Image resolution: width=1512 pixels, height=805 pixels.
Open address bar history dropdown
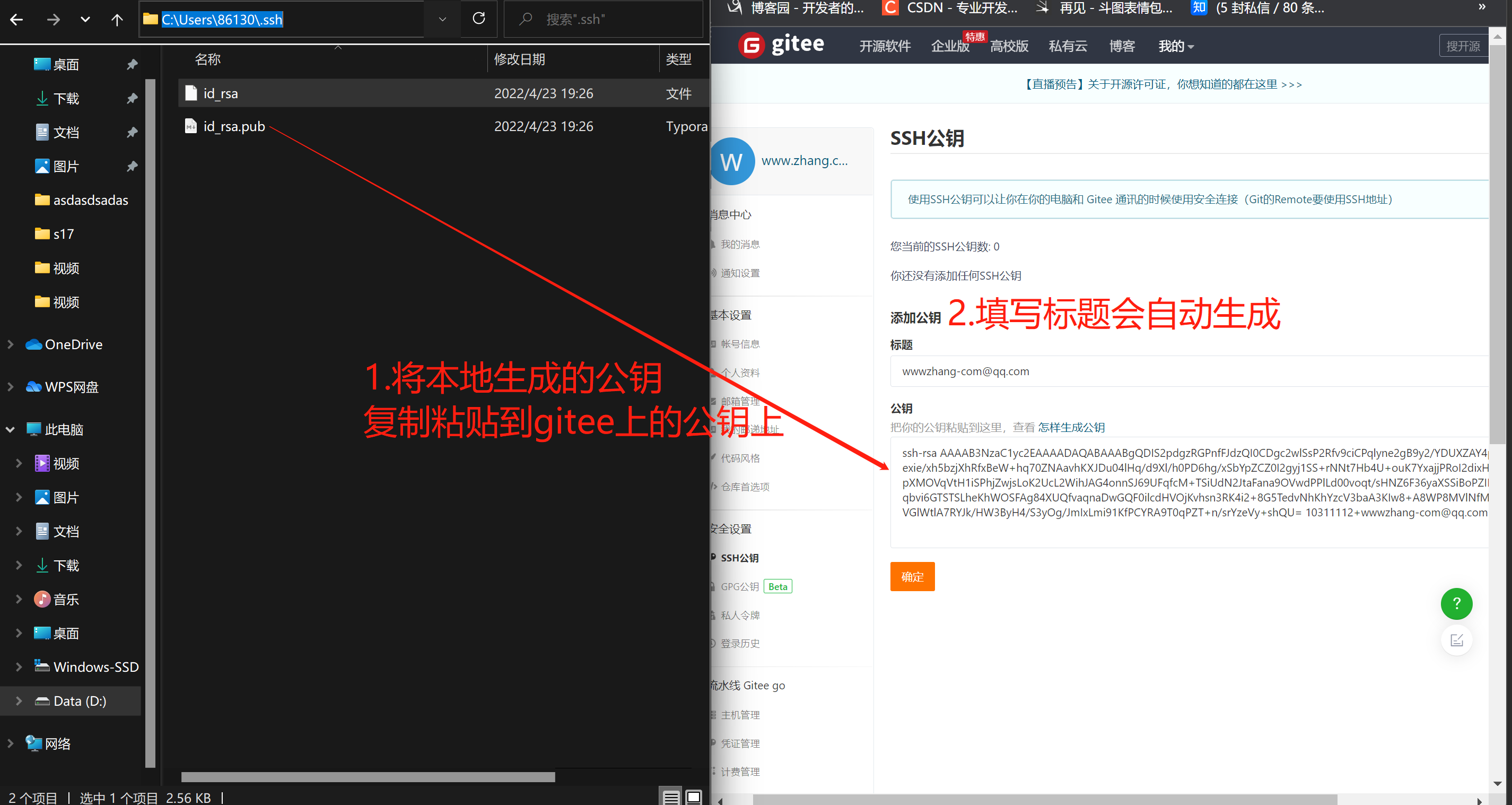pos(442,20)
